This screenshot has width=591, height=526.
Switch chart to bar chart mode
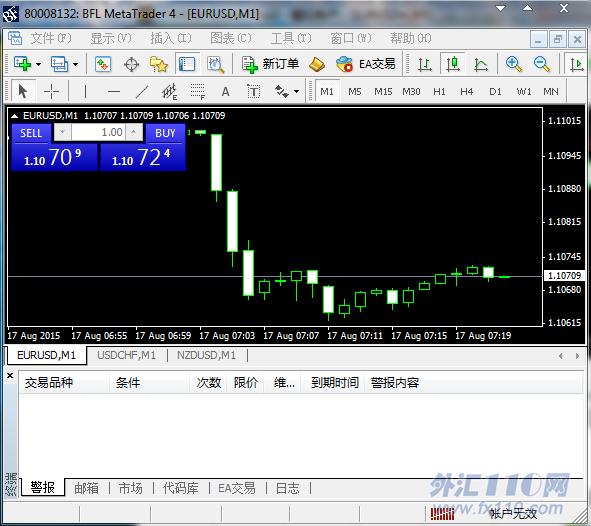(425, 64)
